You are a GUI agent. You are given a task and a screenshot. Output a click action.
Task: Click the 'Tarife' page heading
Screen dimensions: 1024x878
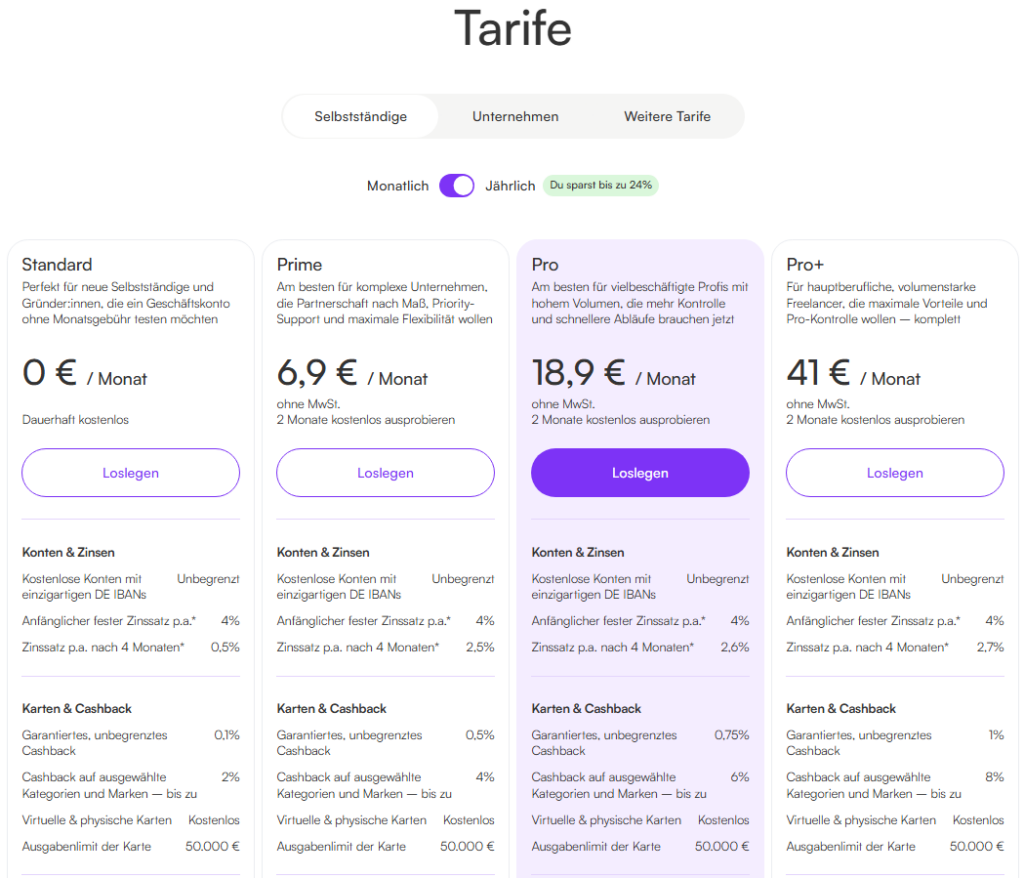point(512,30)
